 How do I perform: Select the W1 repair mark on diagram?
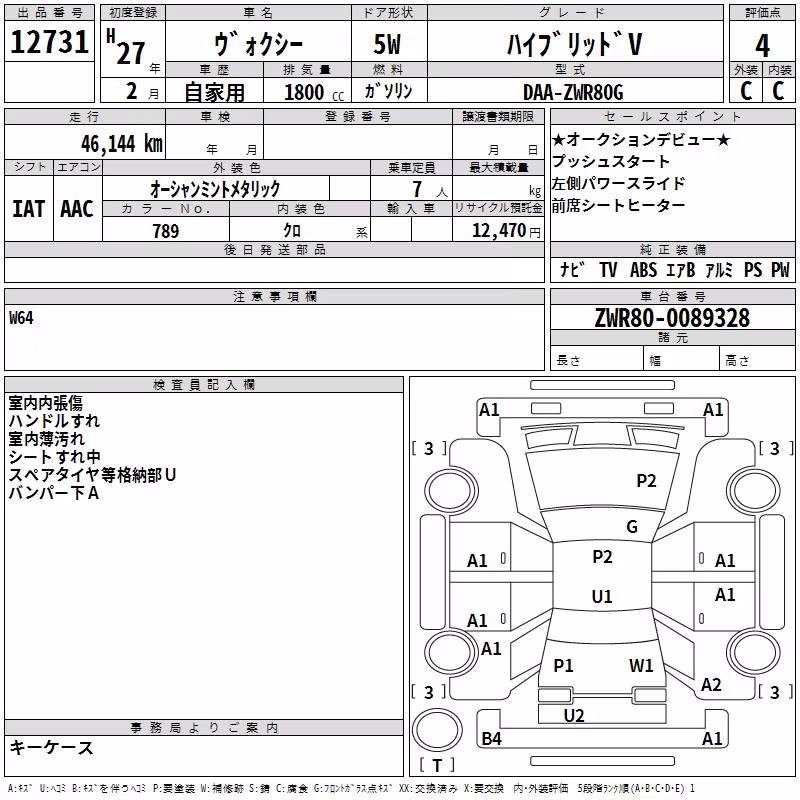coord(641,665)
